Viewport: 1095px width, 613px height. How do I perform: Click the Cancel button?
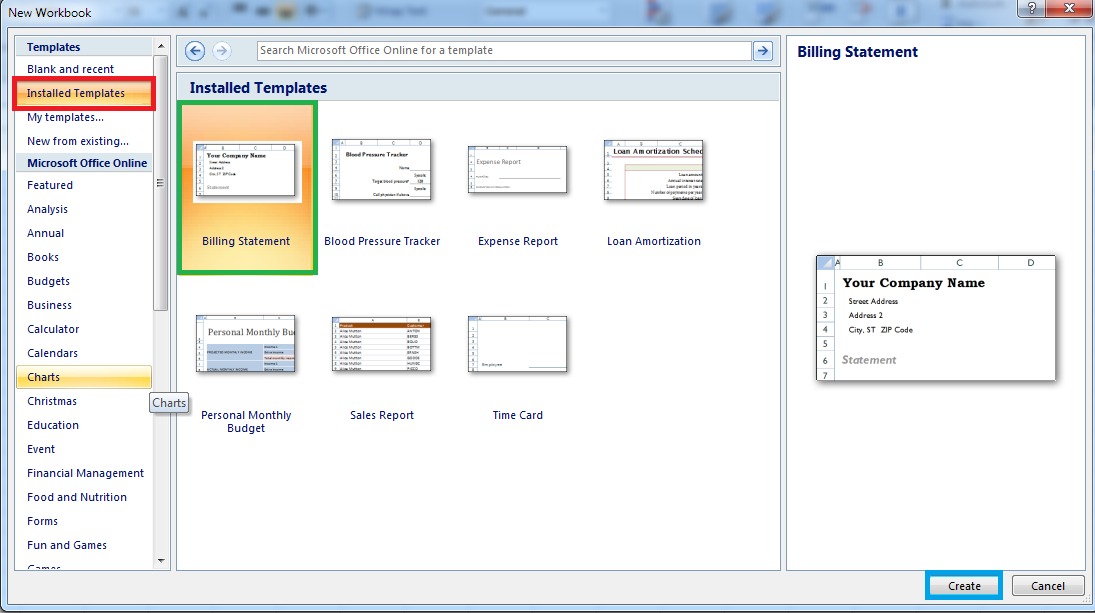[1048, 586]
